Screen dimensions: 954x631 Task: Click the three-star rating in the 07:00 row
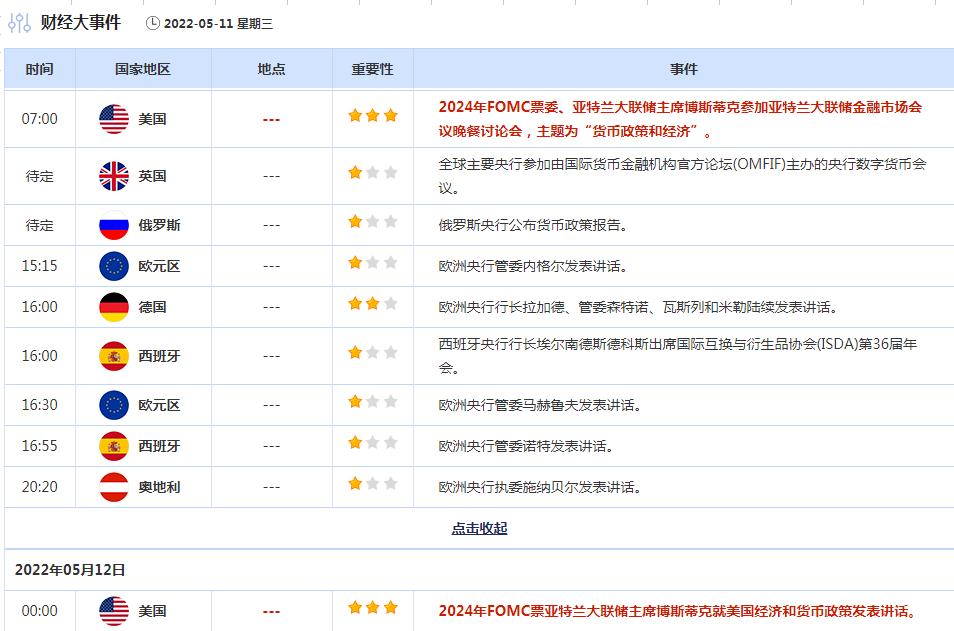(372, 116)
